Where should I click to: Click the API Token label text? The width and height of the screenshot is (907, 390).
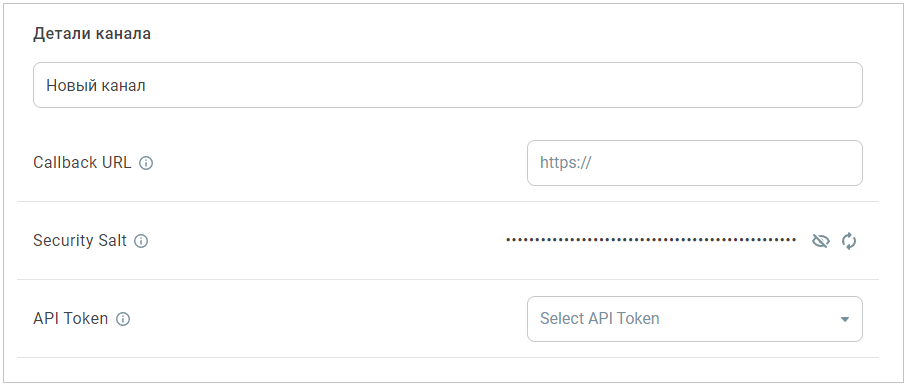(x=71, y=318)
